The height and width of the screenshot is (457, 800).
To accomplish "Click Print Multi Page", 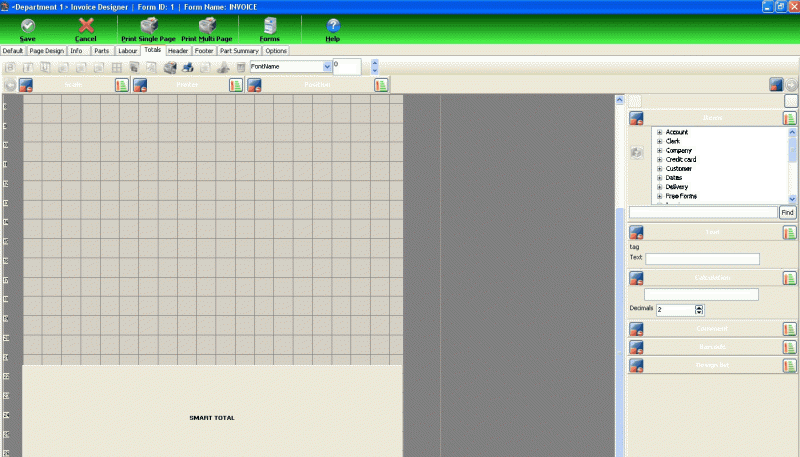I will click(207, 30).
